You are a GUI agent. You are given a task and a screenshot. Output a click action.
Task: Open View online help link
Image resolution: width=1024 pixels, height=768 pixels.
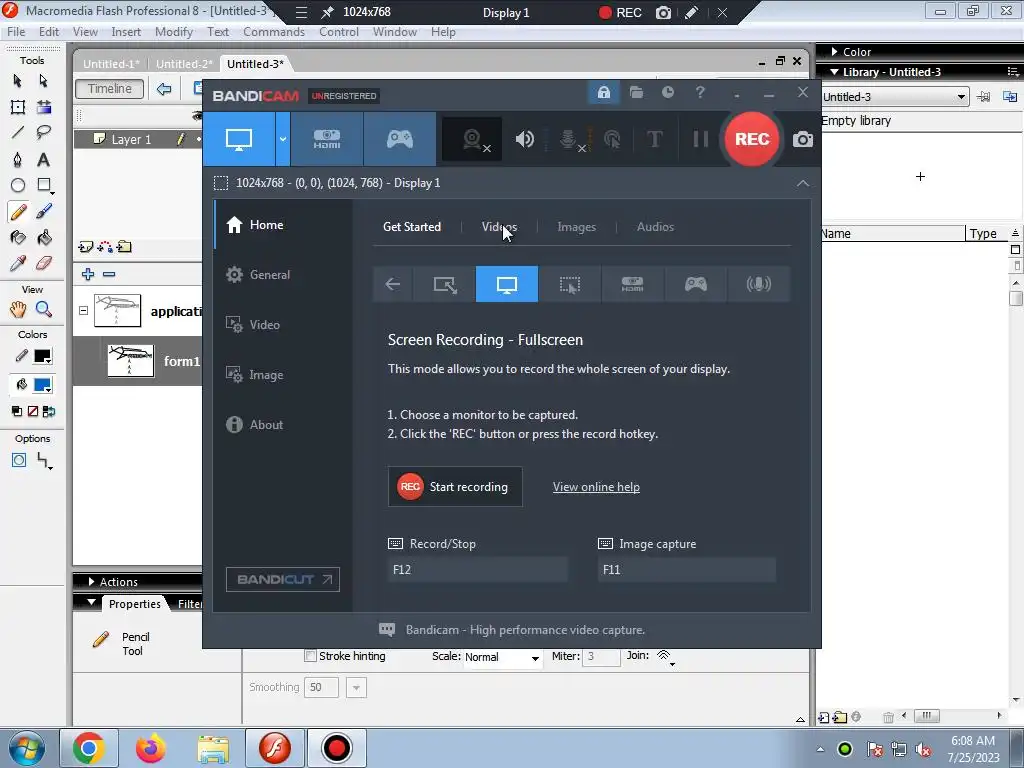[596, 487]
